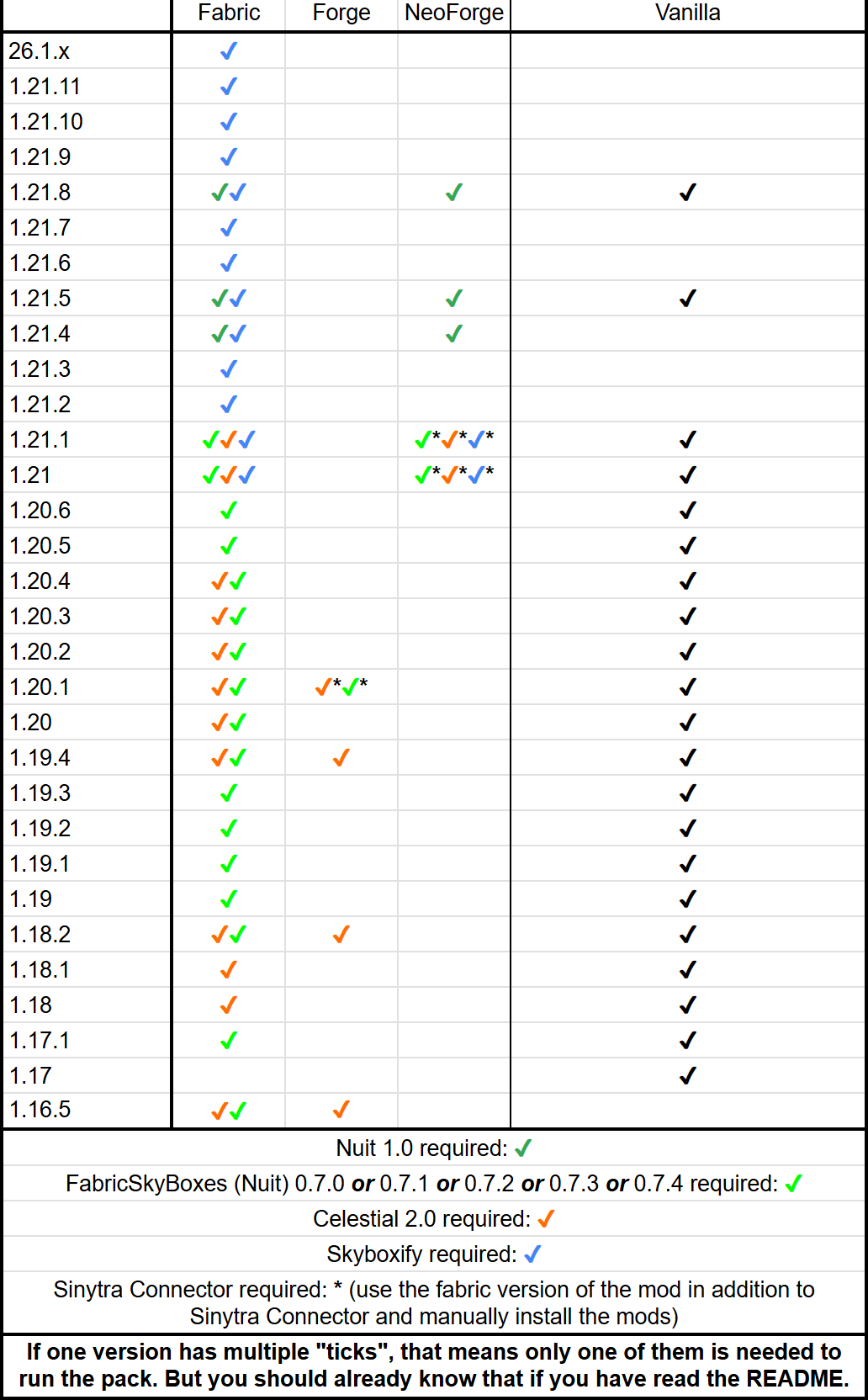Viewport: 868px width, 1400px height.
Task: Click the Forge orange tick for 1.18.2
Action: [341, 935]
